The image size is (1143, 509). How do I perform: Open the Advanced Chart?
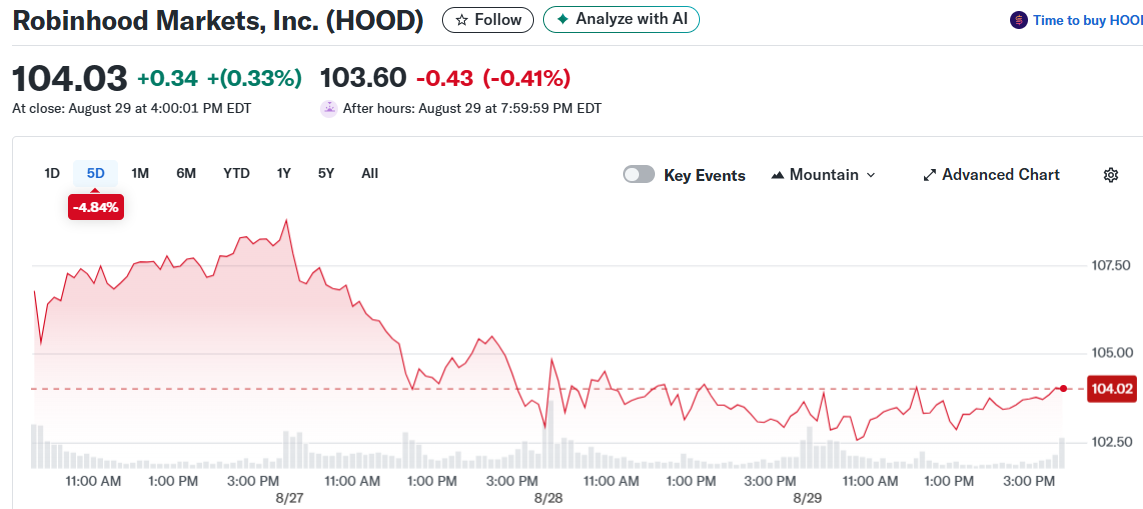tap(991, 175)
